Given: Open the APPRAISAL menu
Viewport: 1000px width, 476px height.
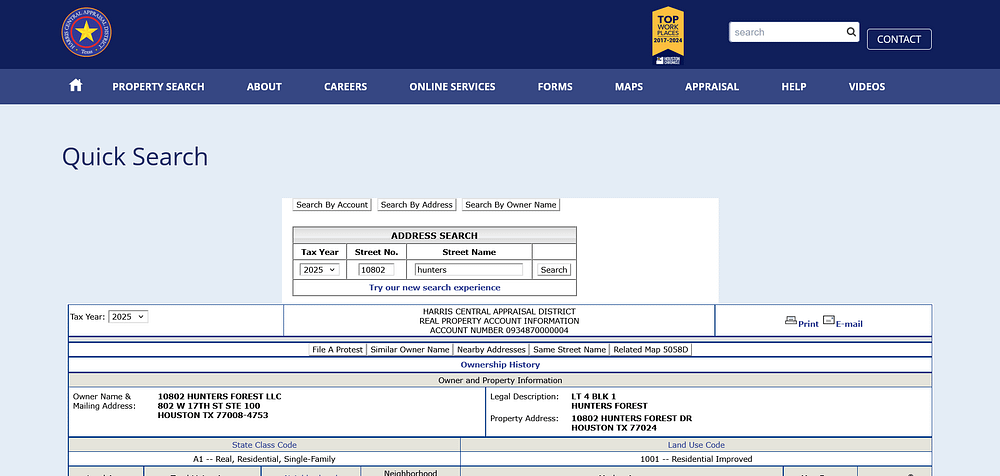Looking at the screenshot, I should coord(712,87).
